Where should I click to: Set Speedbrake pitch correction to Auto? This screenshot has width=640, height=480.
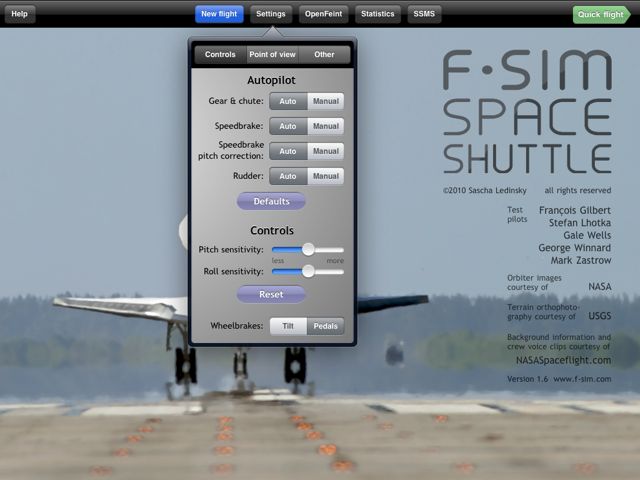pyautogui.click(x=288, y=151)
